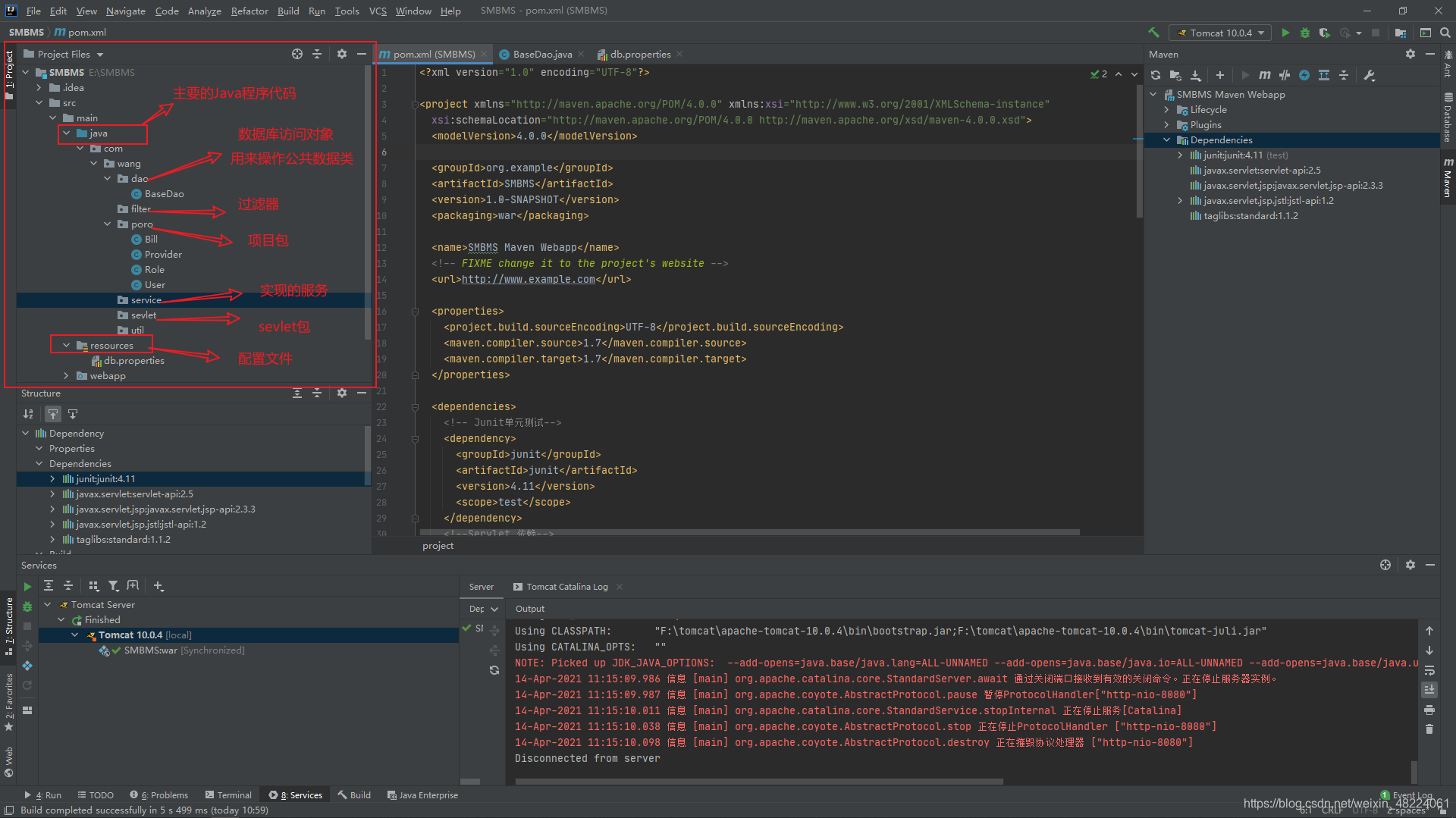Run Tomcat with the green play button
This screenshot has height=818, width=1456.
[1285, 33]
